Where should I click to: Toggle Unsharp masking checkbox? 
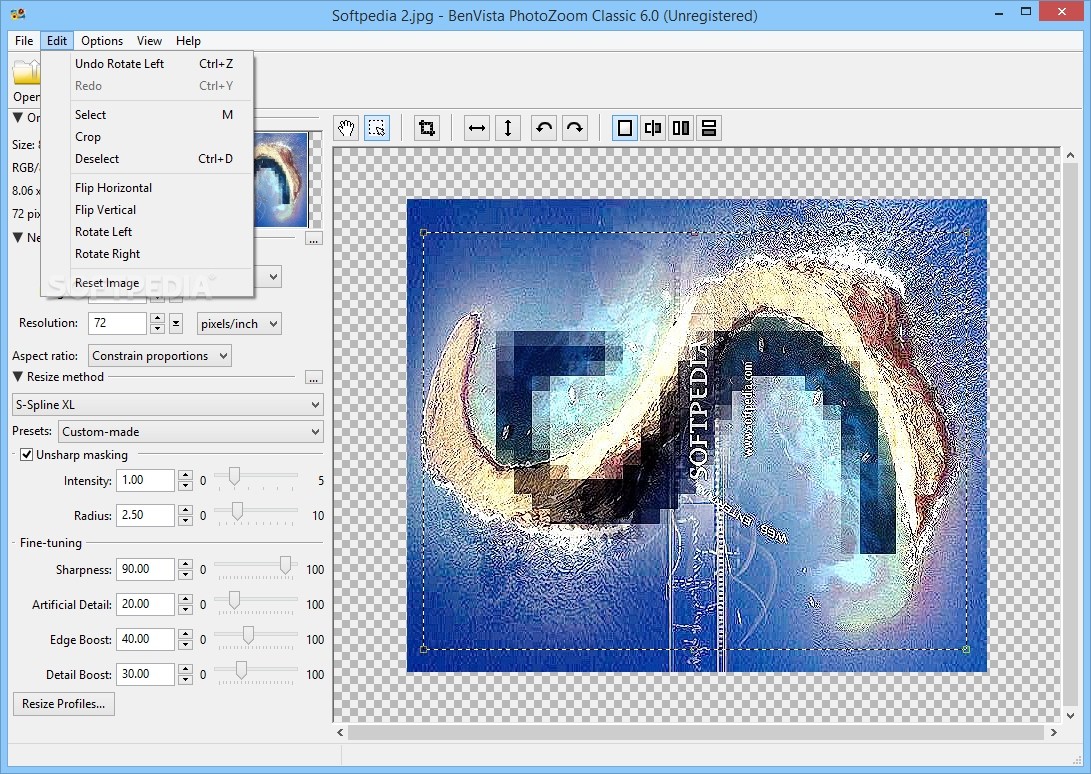[26, 455]
